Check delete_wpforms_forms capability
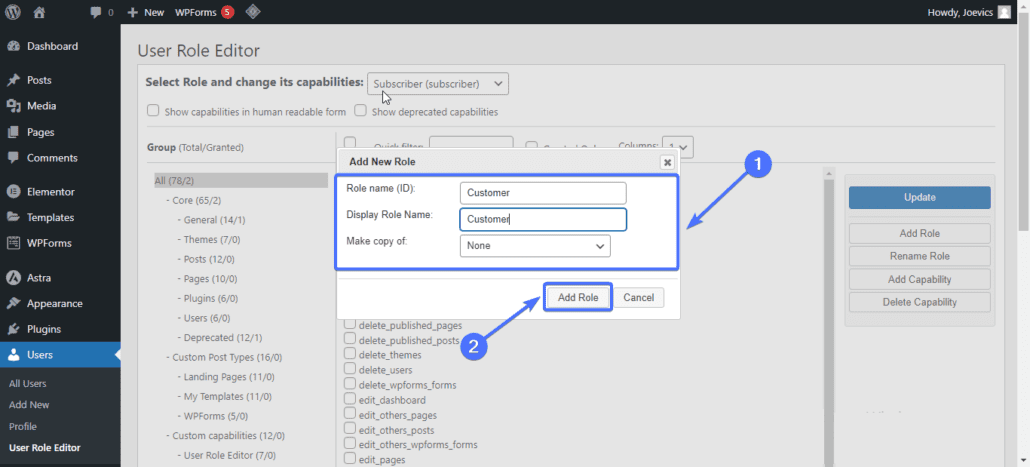The height and width of the screenshot is (467, 1030). point(350,384)
